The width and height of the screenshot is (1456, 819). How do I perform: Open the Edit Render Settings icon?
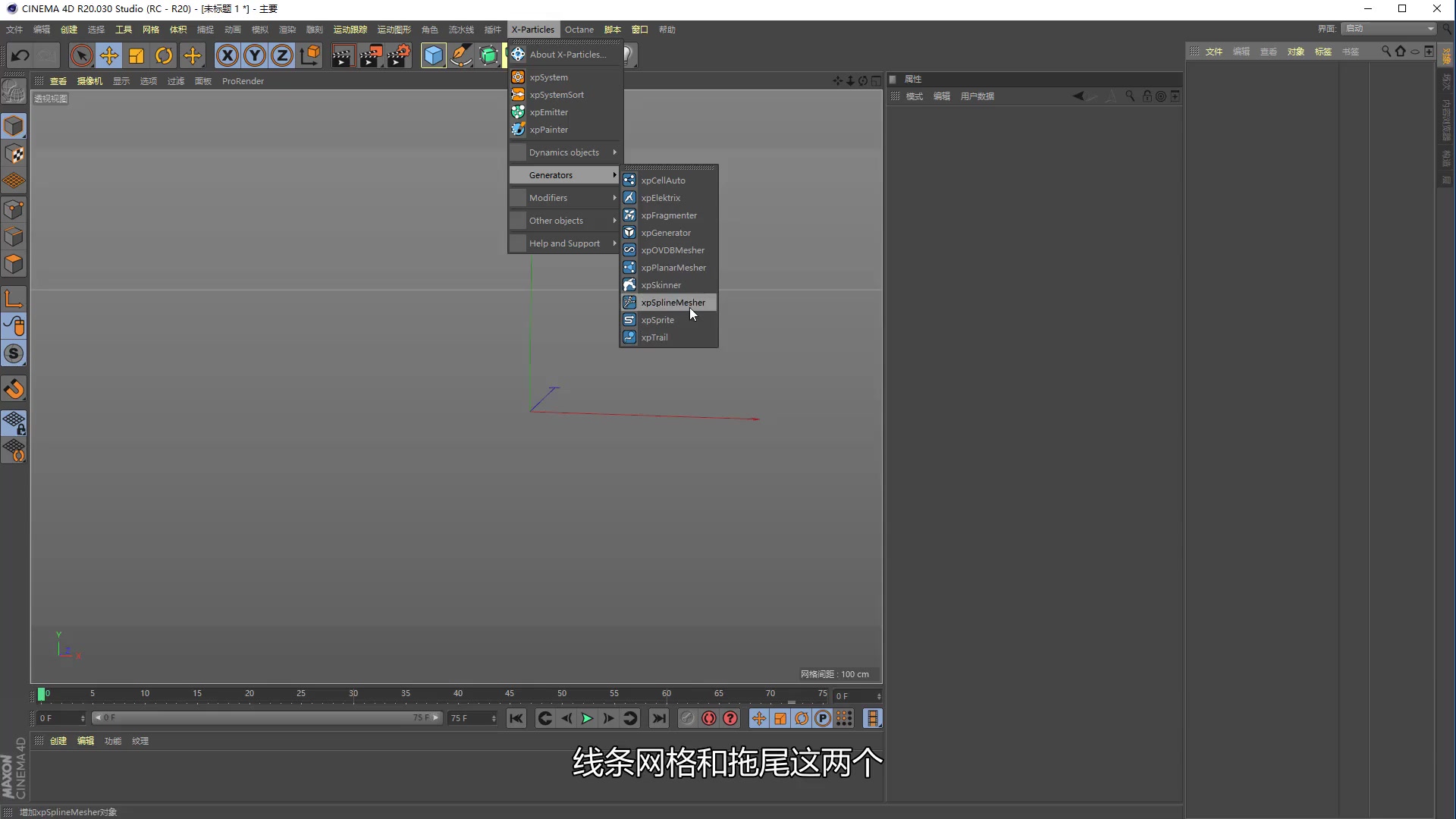tap(400, 55)
